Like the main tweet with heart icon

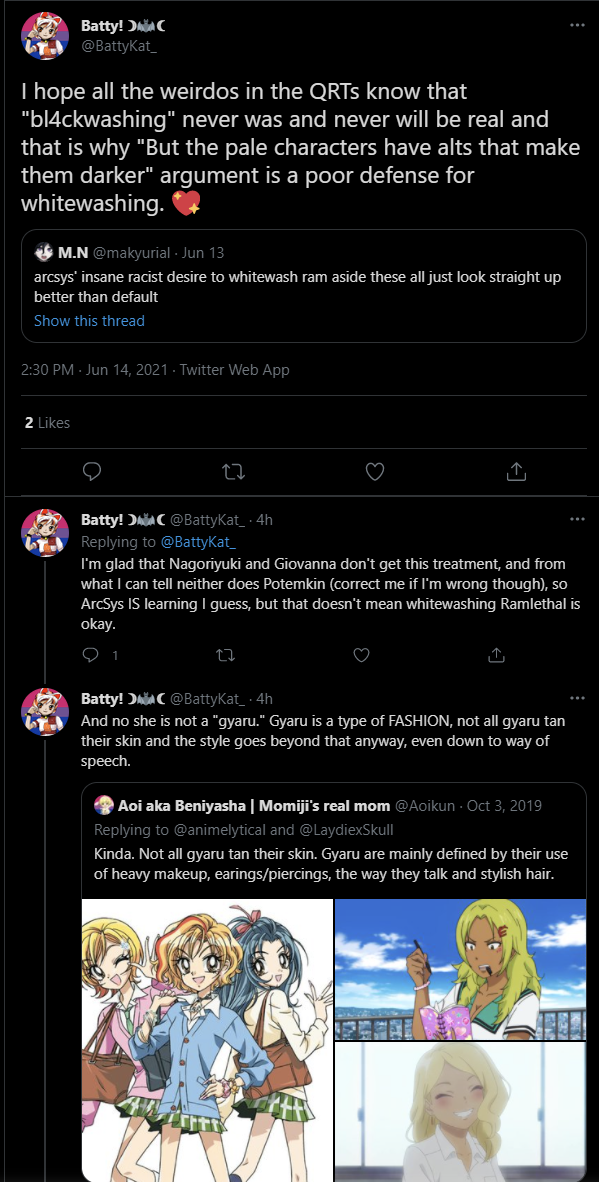coord(374,472)
